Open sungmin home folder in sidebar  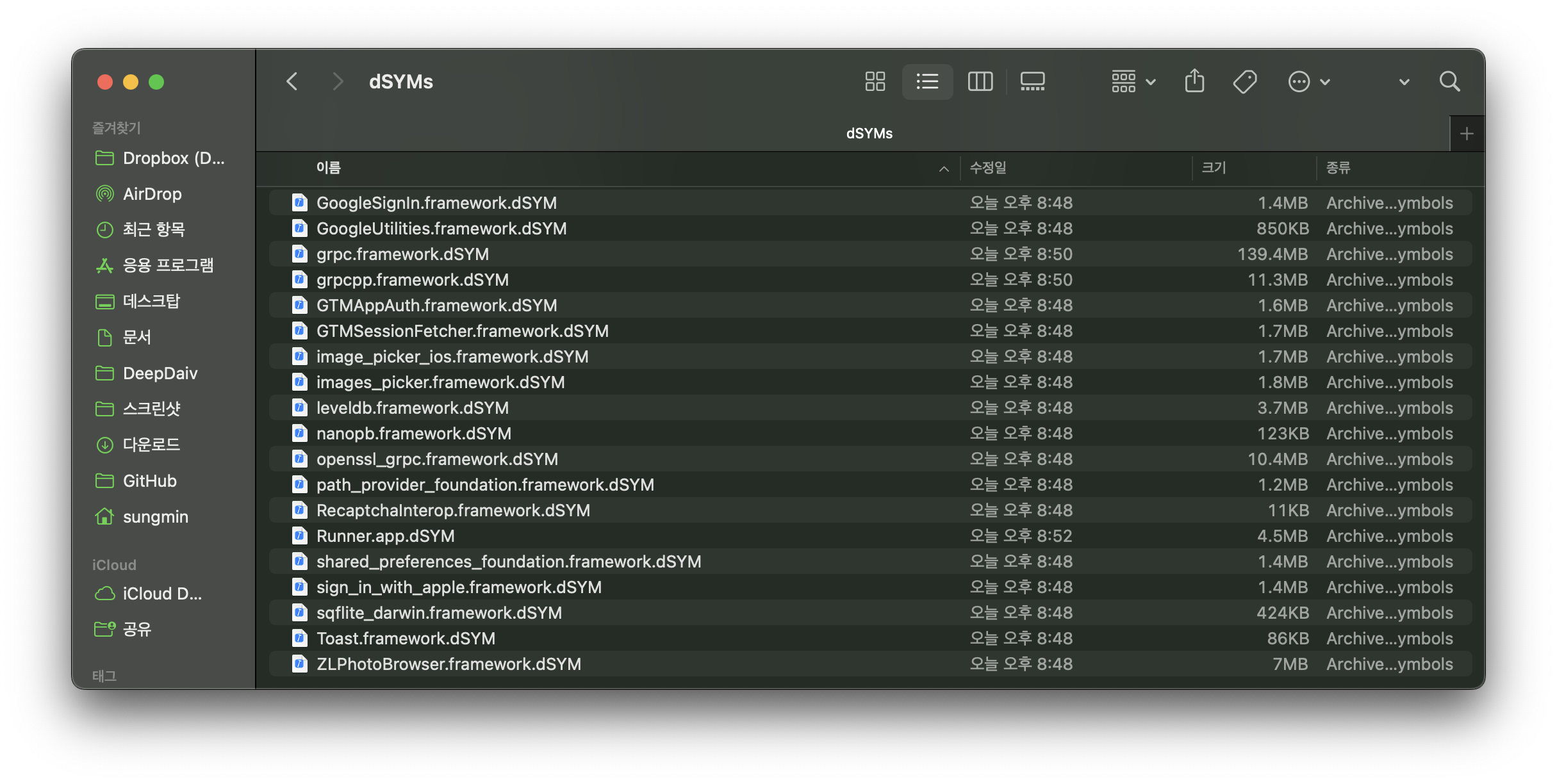155,516
